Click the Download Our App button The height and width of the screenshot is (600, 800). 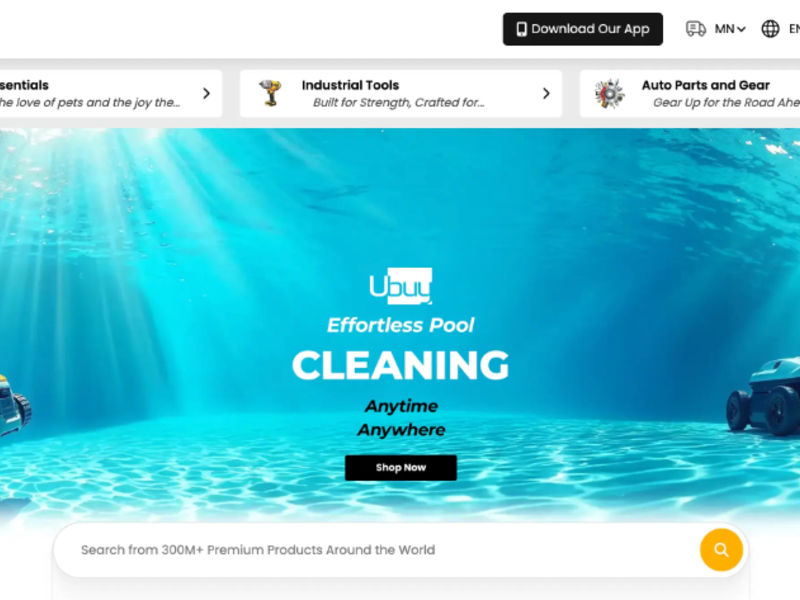[x=583, y=29]
